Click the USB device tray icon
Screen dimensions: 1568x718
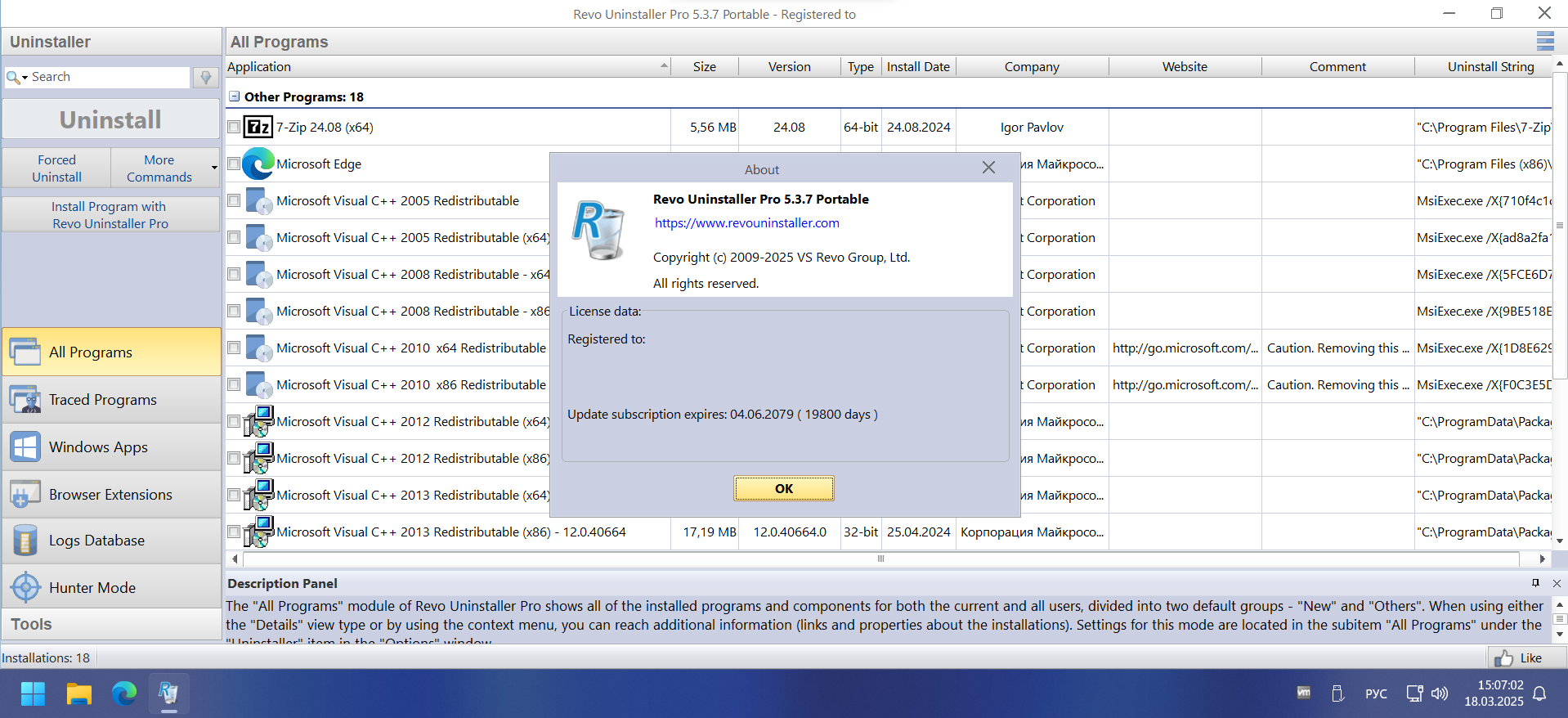(1337, 693)
